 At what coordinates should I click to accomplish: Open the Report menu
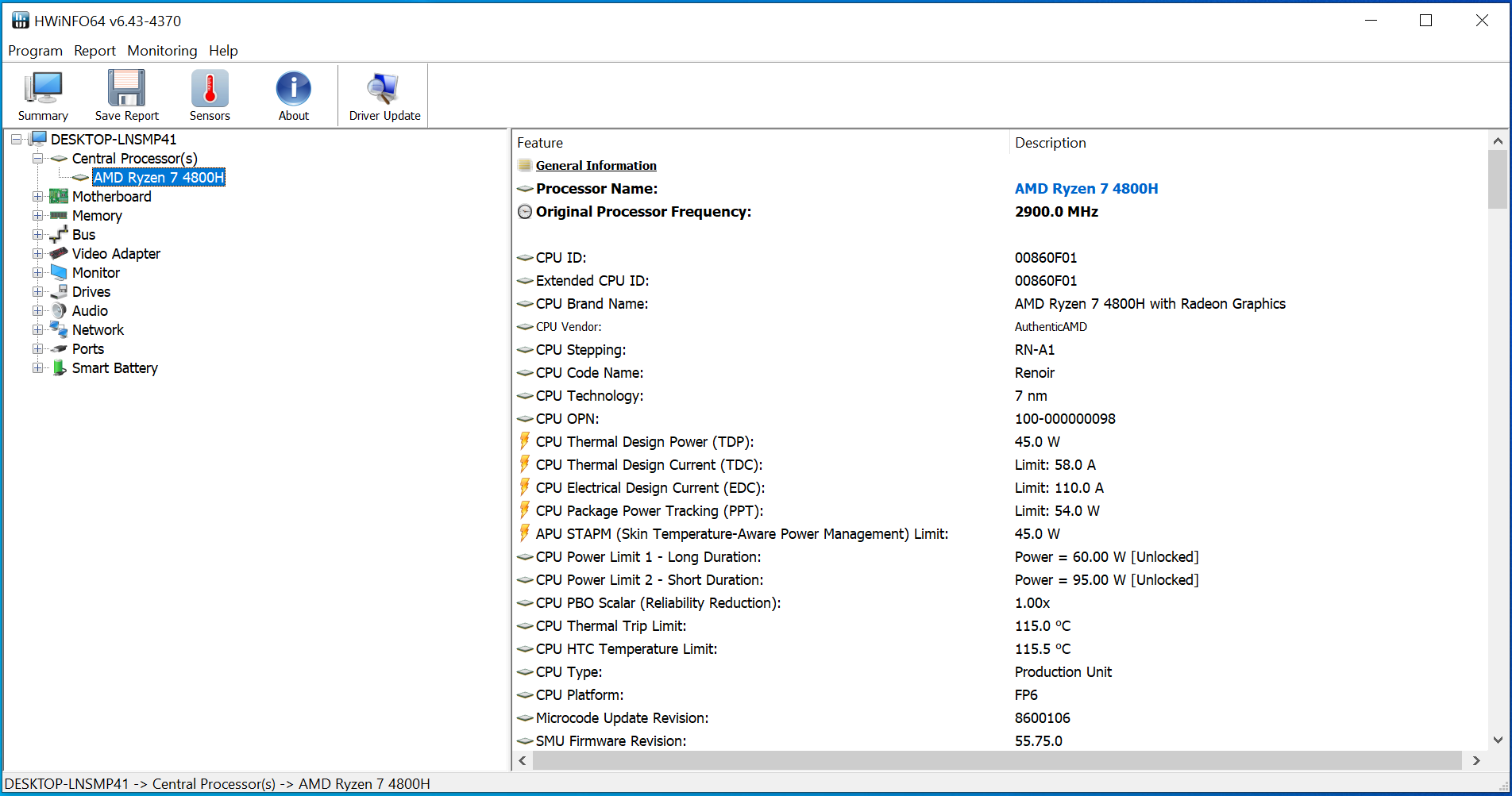click(94, 51)
